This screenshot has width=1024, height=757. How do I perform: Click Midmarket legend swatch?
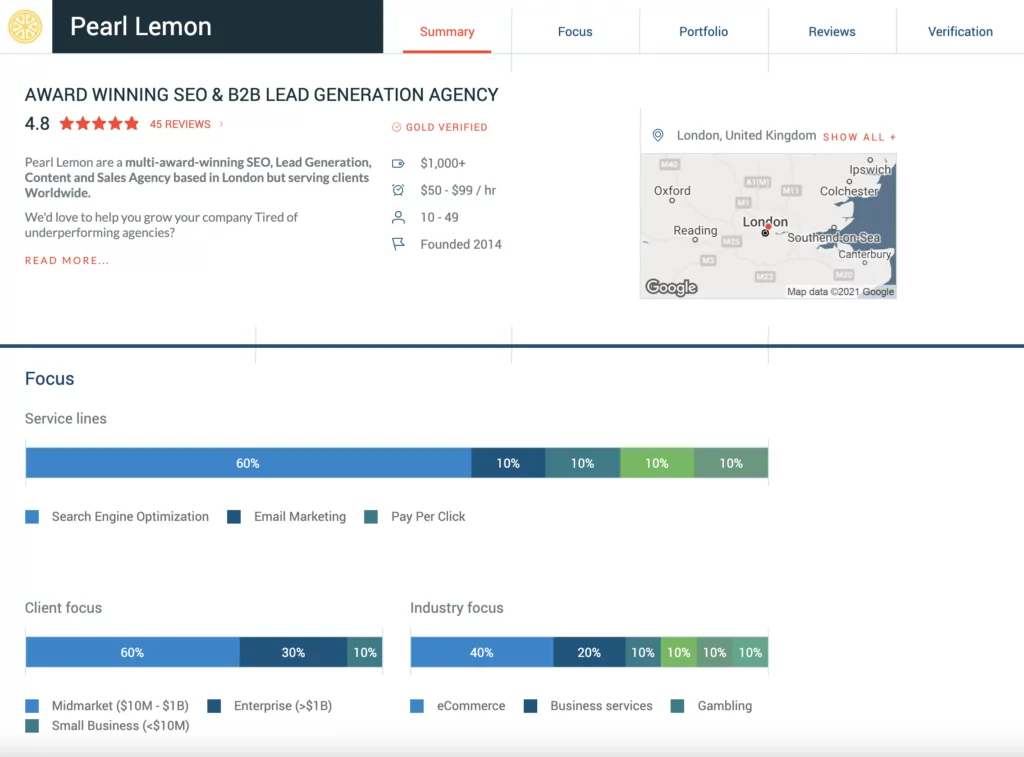pos(32,706)
